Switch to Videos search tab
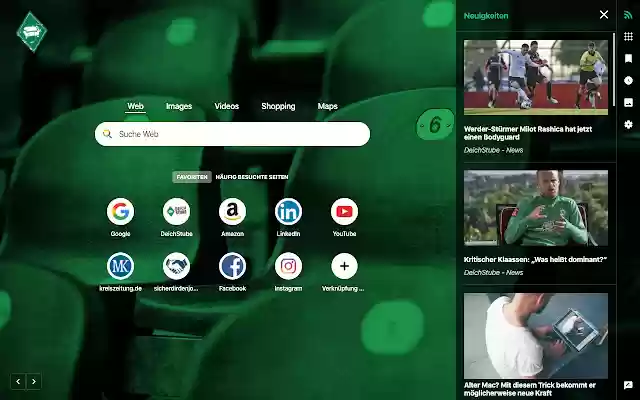This screenshot has width=640, height=400. point(227,106)
